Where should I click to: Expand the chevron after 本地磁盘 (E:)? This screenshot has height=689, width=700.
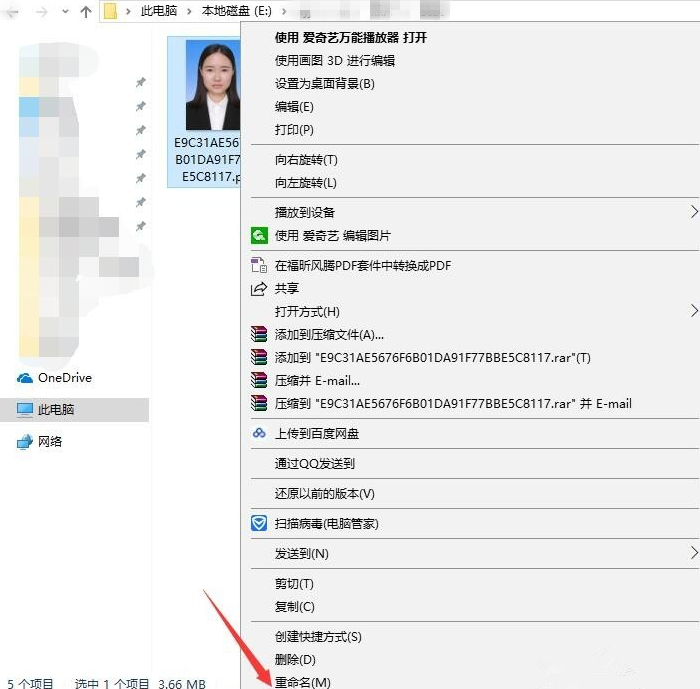click(284, 11)
